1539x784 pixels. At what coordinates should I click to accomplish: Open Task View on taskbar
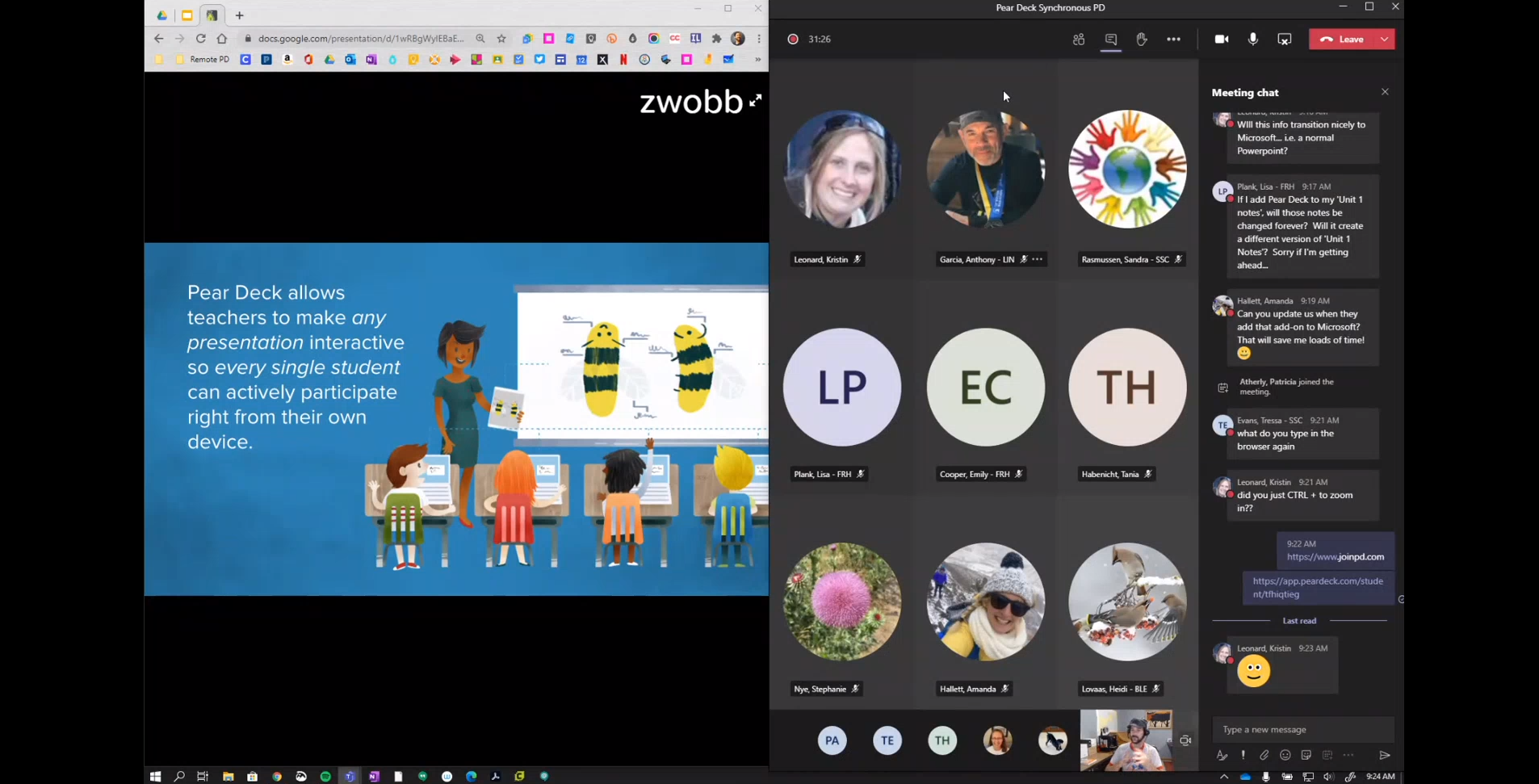tap(203, 776)
